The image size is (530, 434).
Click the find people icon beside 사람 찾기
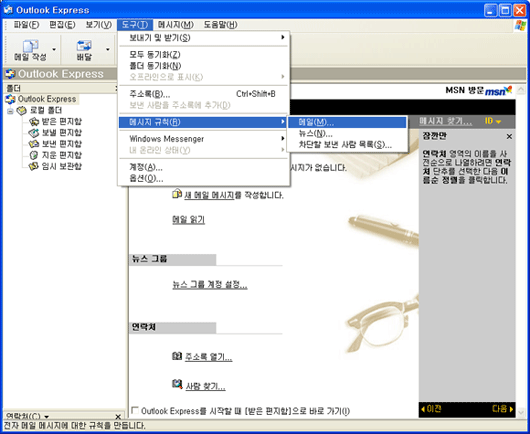pyautogui.click(x=177, y=384)
